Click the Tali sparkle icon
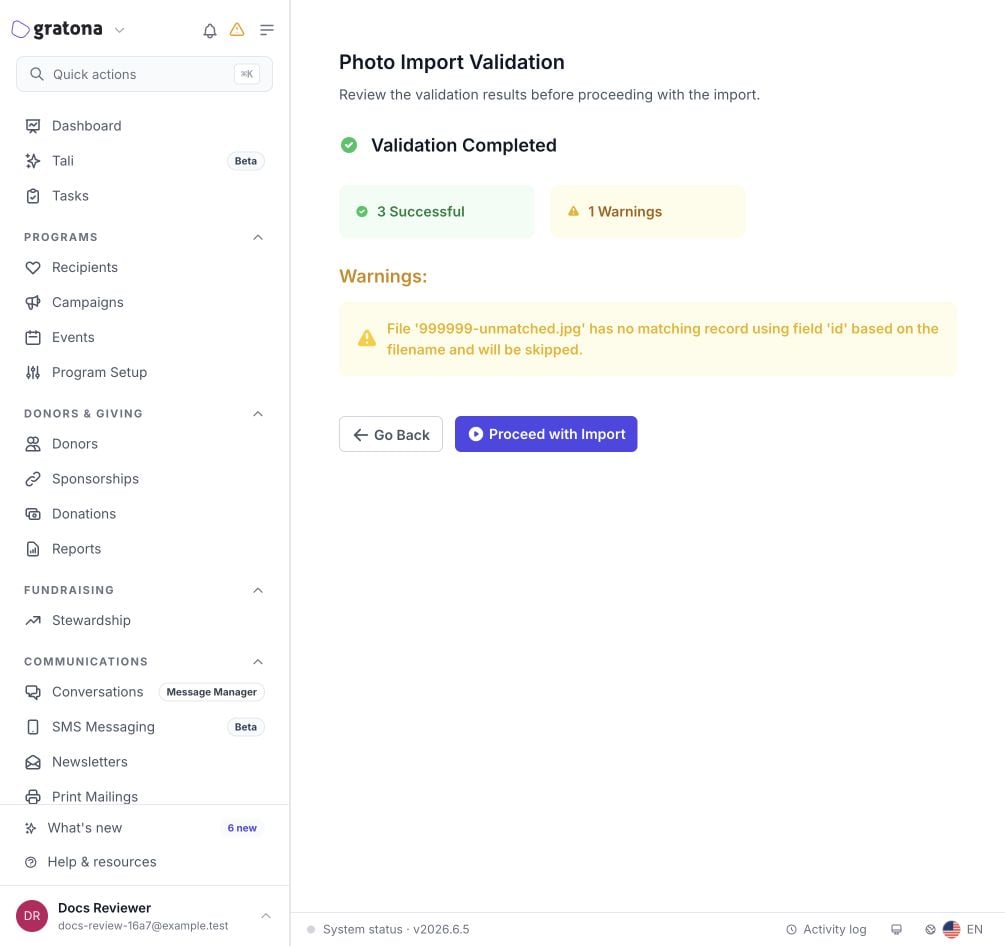The width and height of the screenshot is (1005, 946). pos(33,161)
